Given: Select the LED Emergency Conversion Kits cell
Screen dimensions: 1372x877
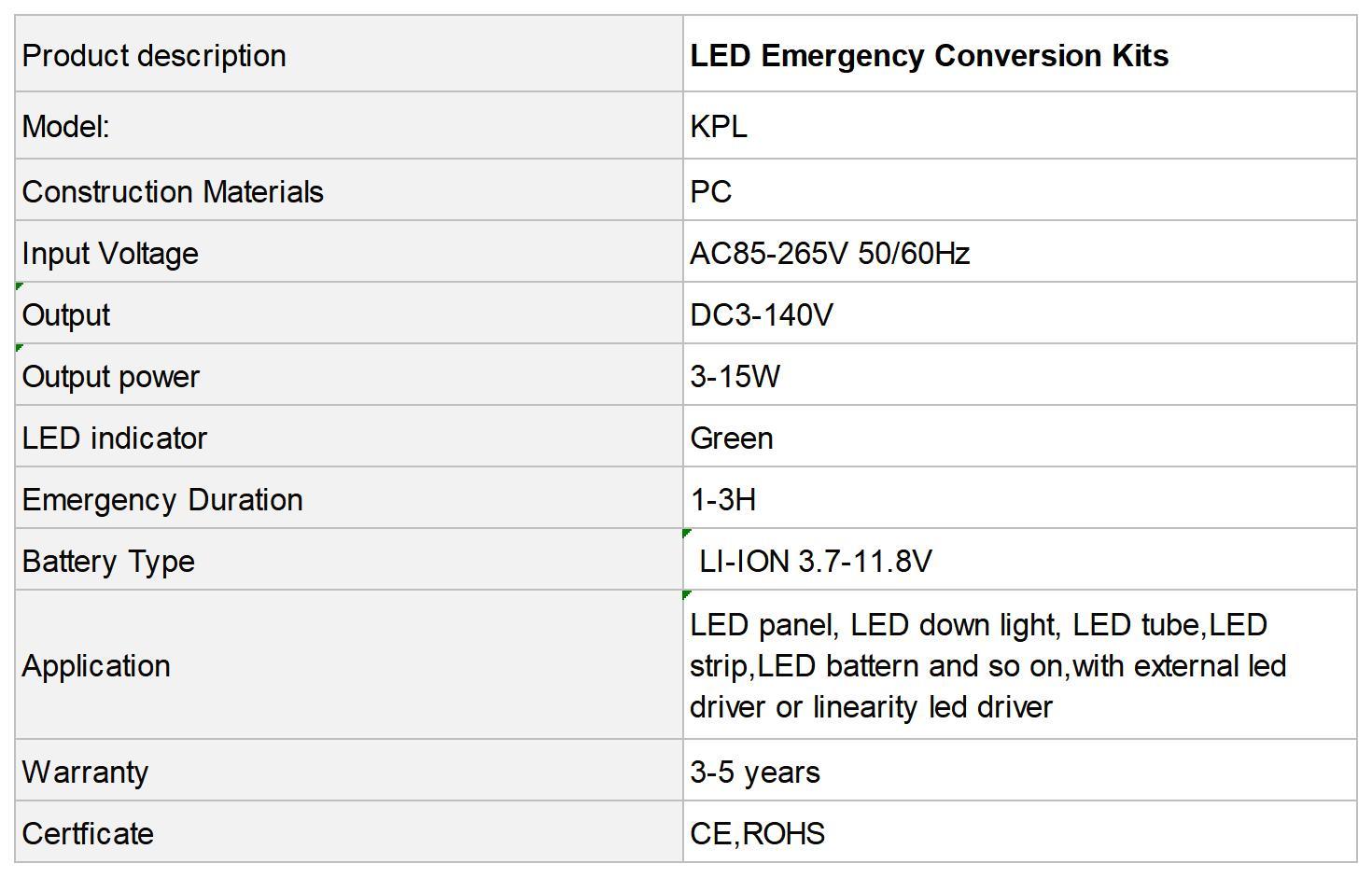Looking at the screenshot, I should pos(1019,54).
